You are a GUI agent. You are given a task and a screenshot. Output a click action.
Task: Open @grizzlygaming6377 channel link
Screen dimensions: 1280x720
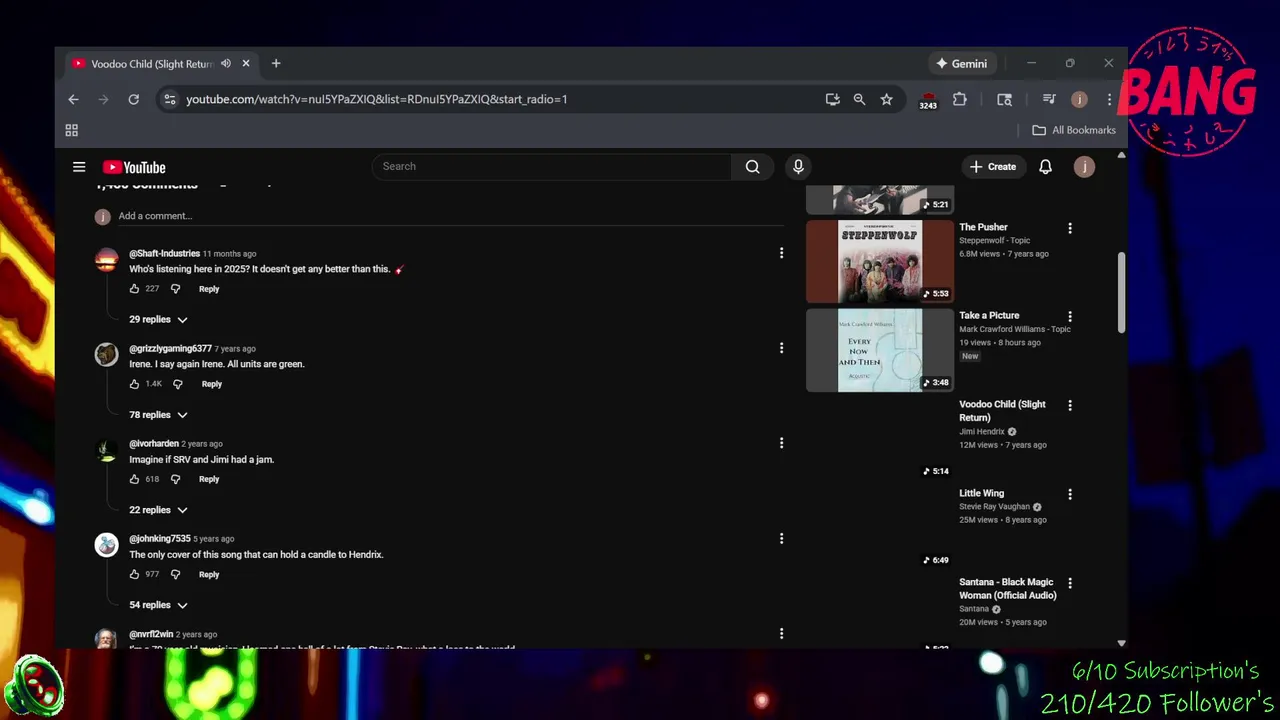(x=170, y=348)
